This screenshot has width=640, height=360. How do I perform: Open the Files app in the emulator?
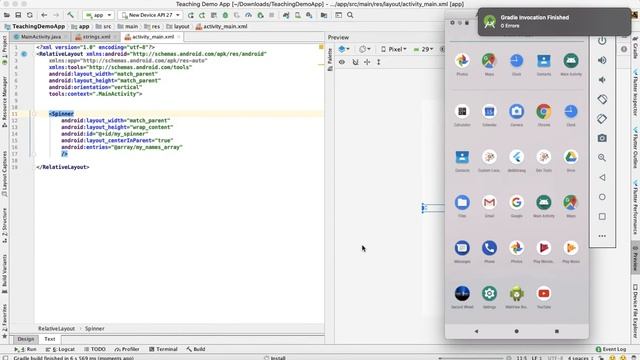pos(462,202)
